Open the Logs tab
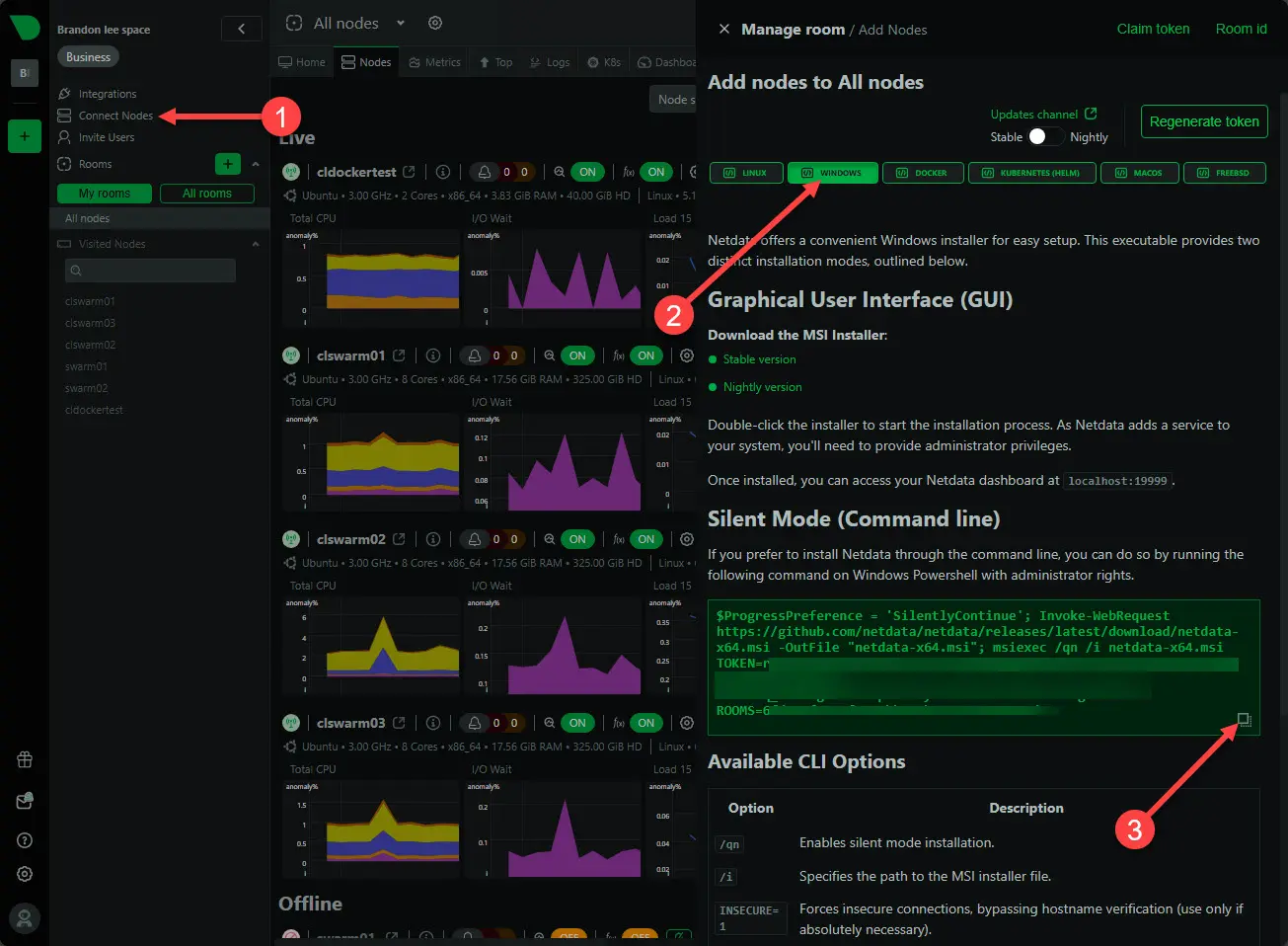 (550, 62)
